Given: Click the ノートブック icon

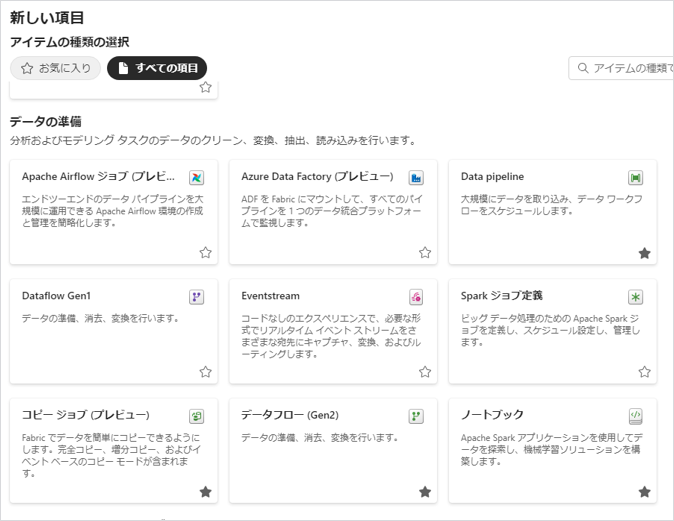Looking at the screenshot, I should click(635, 416).
